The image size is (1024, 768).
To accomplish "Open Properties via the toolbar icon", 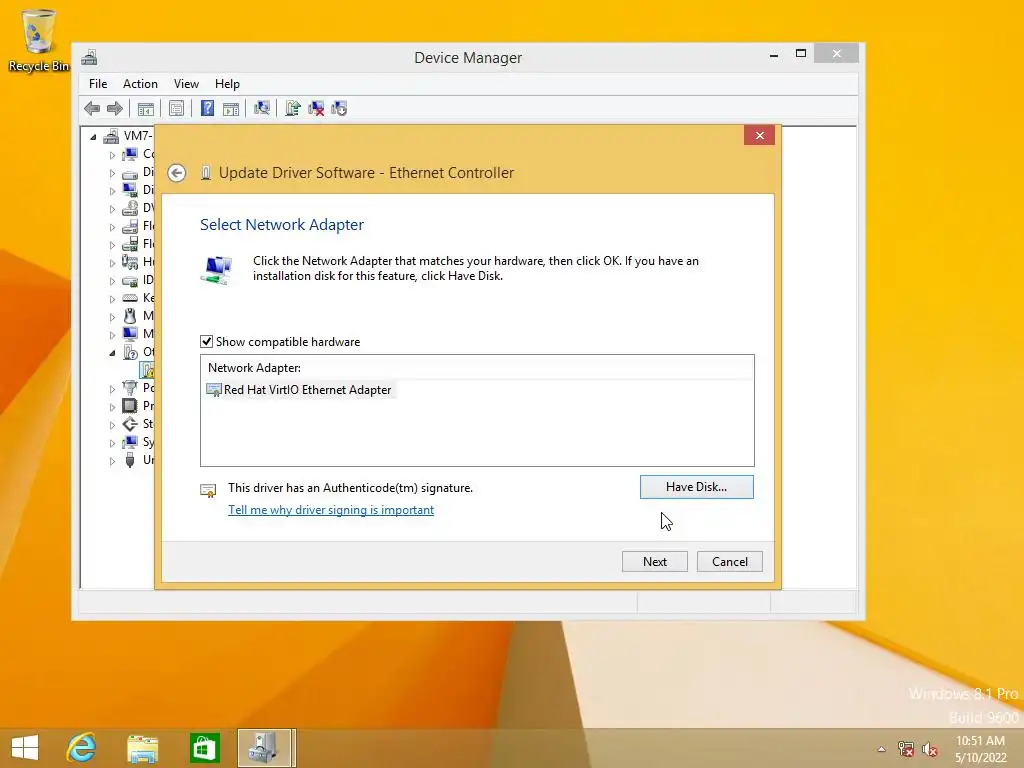I will (176, 108).
